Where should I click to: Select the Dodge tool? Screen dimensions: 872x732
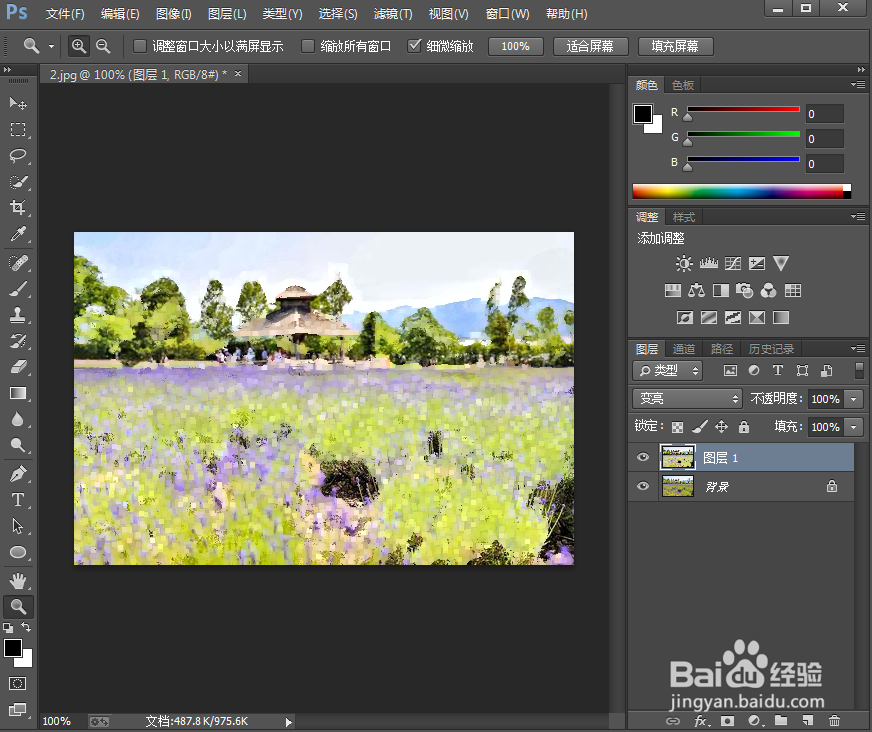pos(18,445)
